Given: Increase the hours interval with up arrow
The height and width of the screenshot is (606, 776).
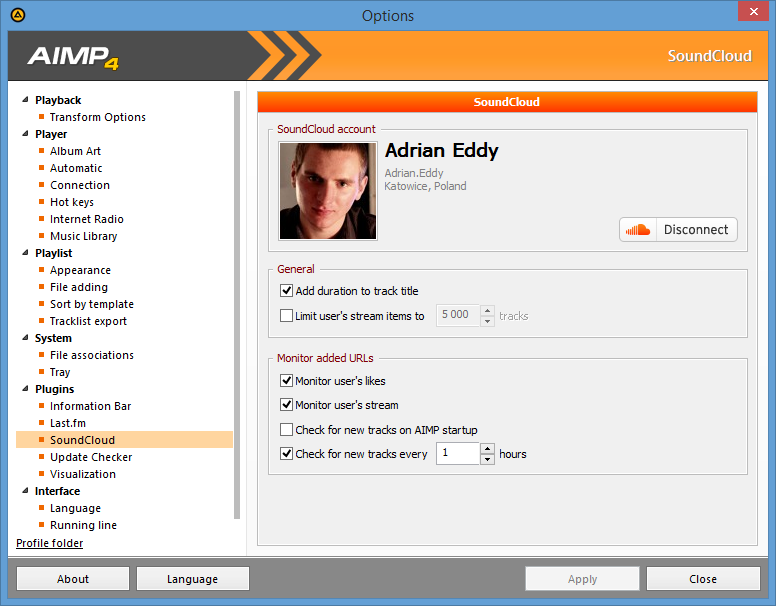Looking at the screenshot, I should [x=487, y=448].
